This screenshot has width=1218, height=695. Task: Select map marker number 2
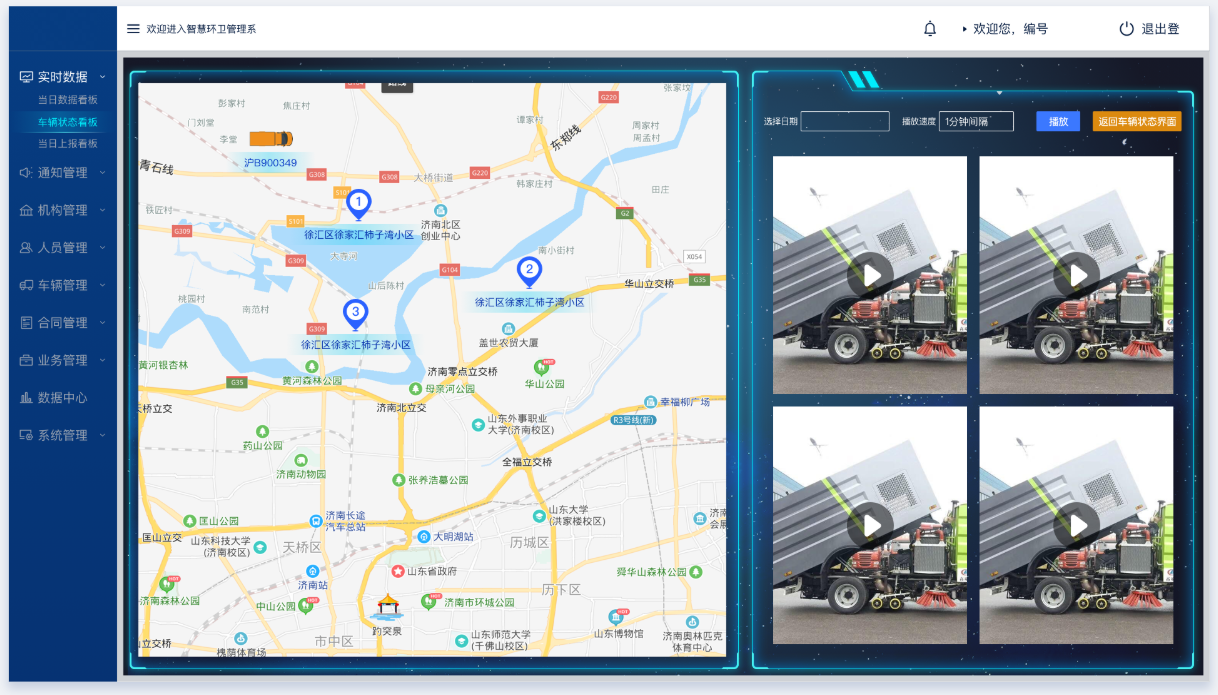coord(529,271)
